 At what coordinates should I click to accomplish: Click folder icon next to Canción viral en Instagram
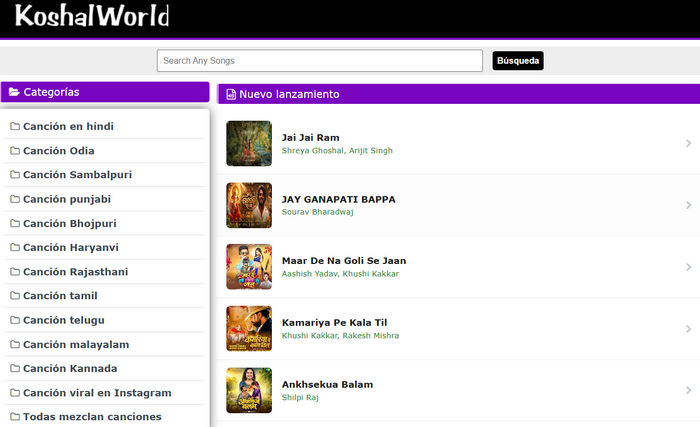15,393
